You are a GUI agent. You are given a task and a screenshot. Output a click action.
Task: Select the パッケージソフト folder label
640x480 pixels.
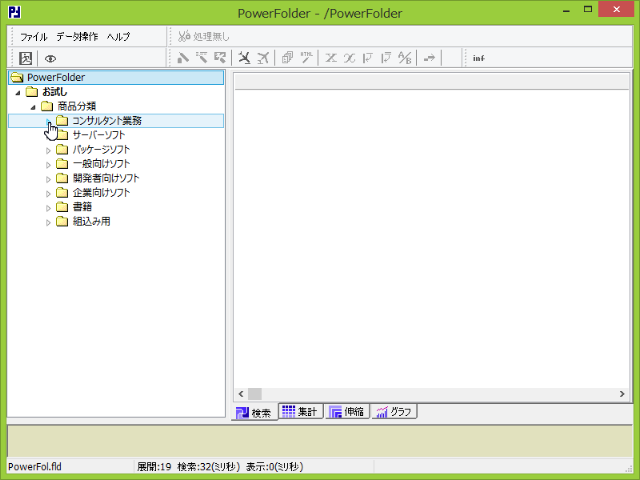click(x=101, y=149)
